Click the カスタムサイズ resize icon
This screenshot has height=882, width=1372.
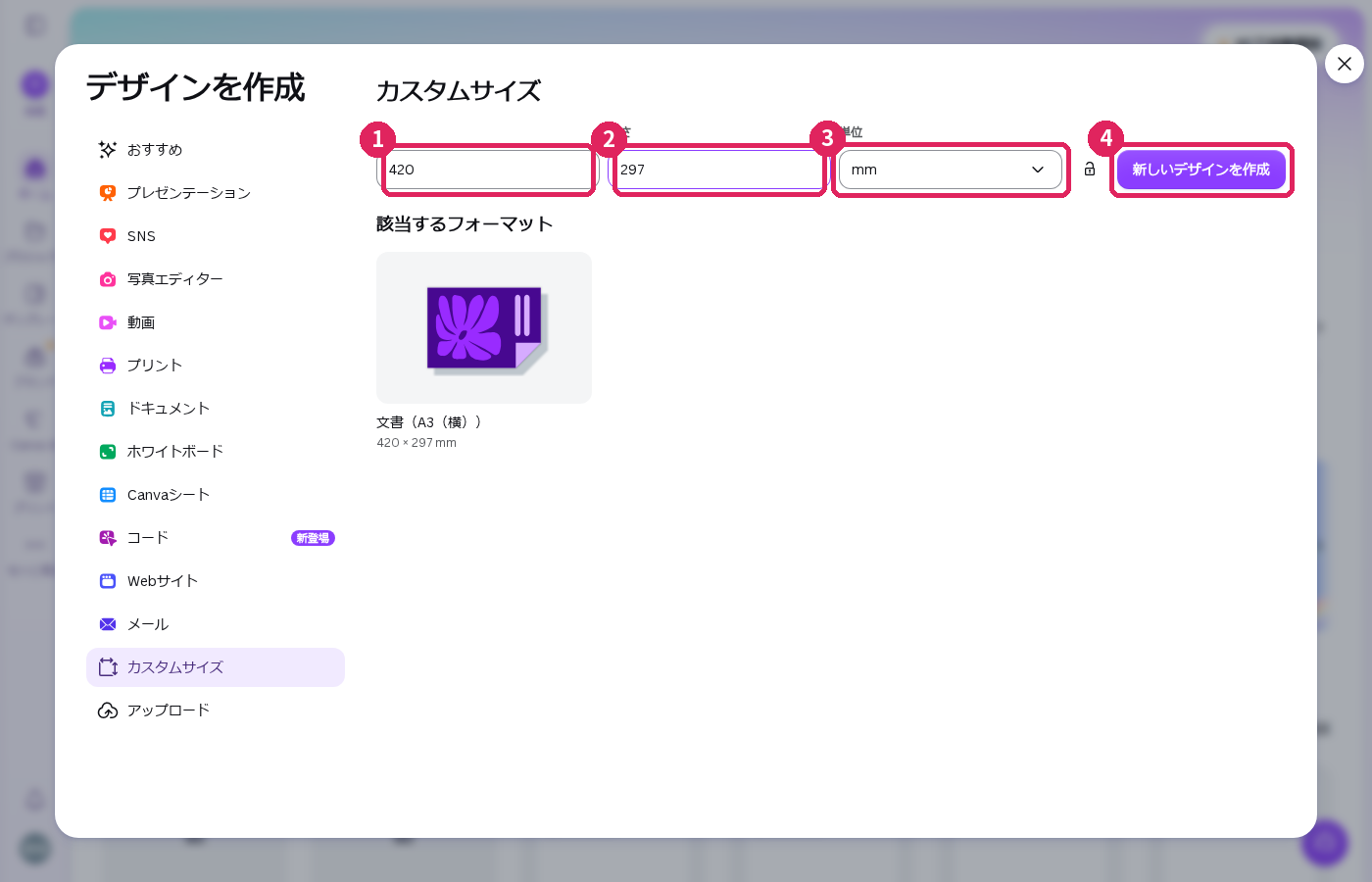pyautogui.click(x=108, y=667)
